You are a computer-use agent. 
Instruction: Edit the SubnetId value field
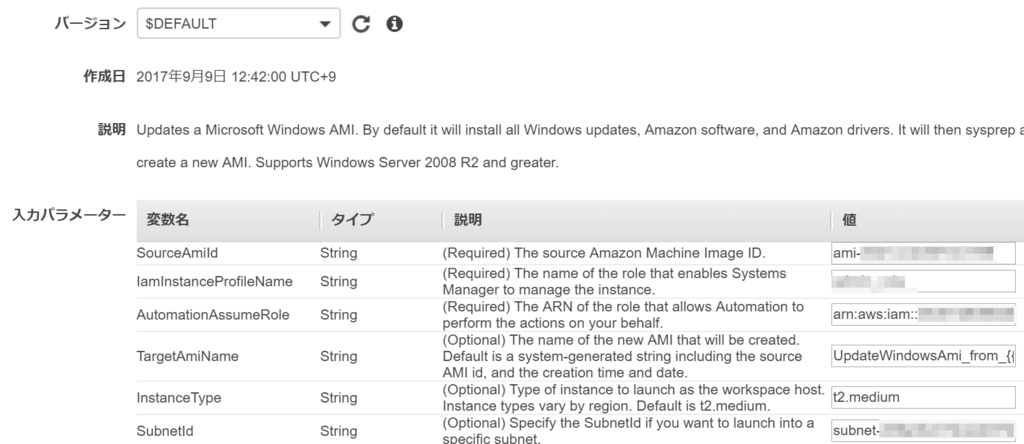click(923, 431)
